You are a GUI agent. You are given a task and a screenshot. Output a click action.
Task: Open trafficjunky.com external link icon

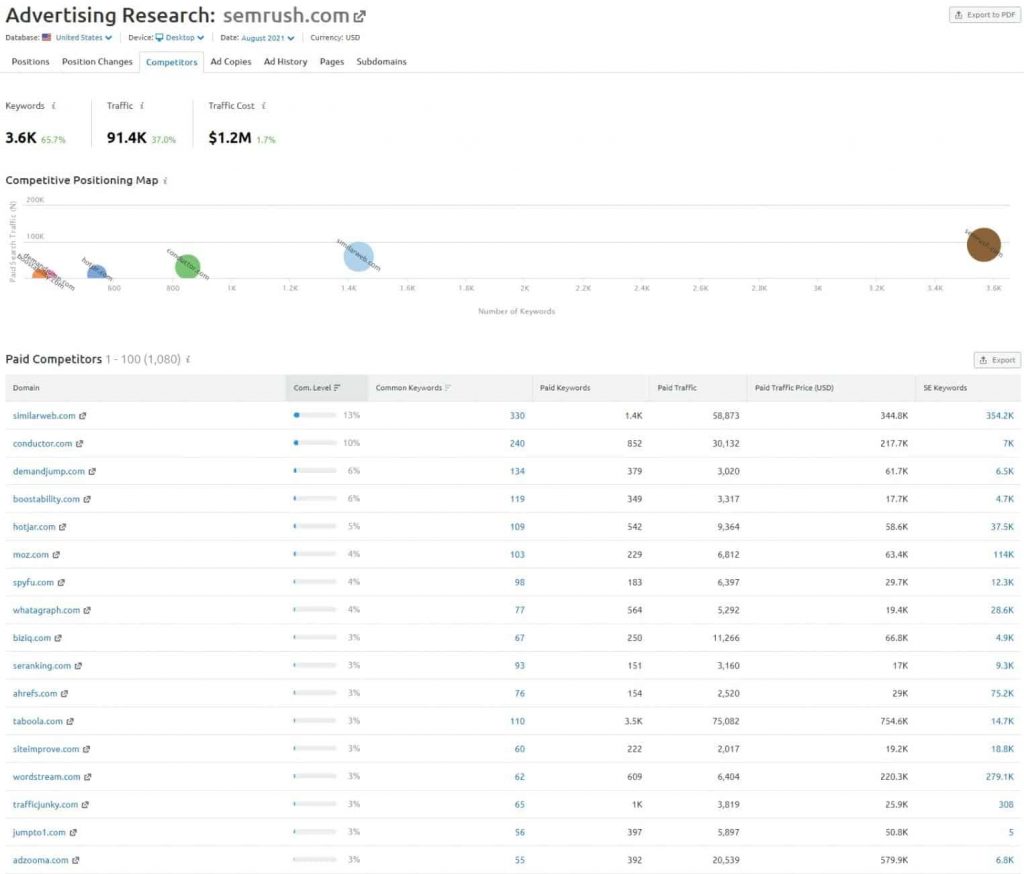tap(86, 804)
